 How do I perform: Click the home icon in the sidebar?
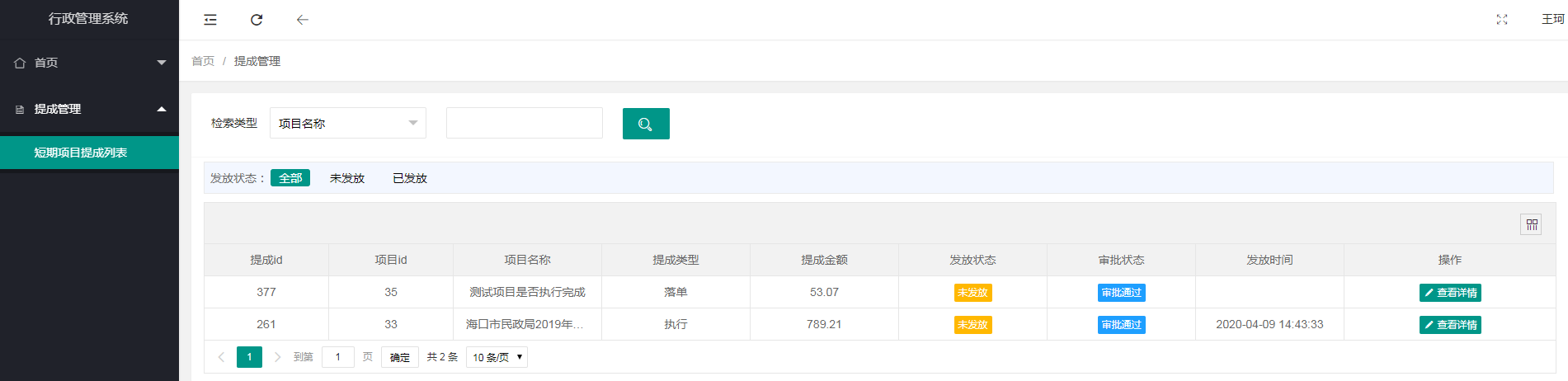[x=20, y=63]
